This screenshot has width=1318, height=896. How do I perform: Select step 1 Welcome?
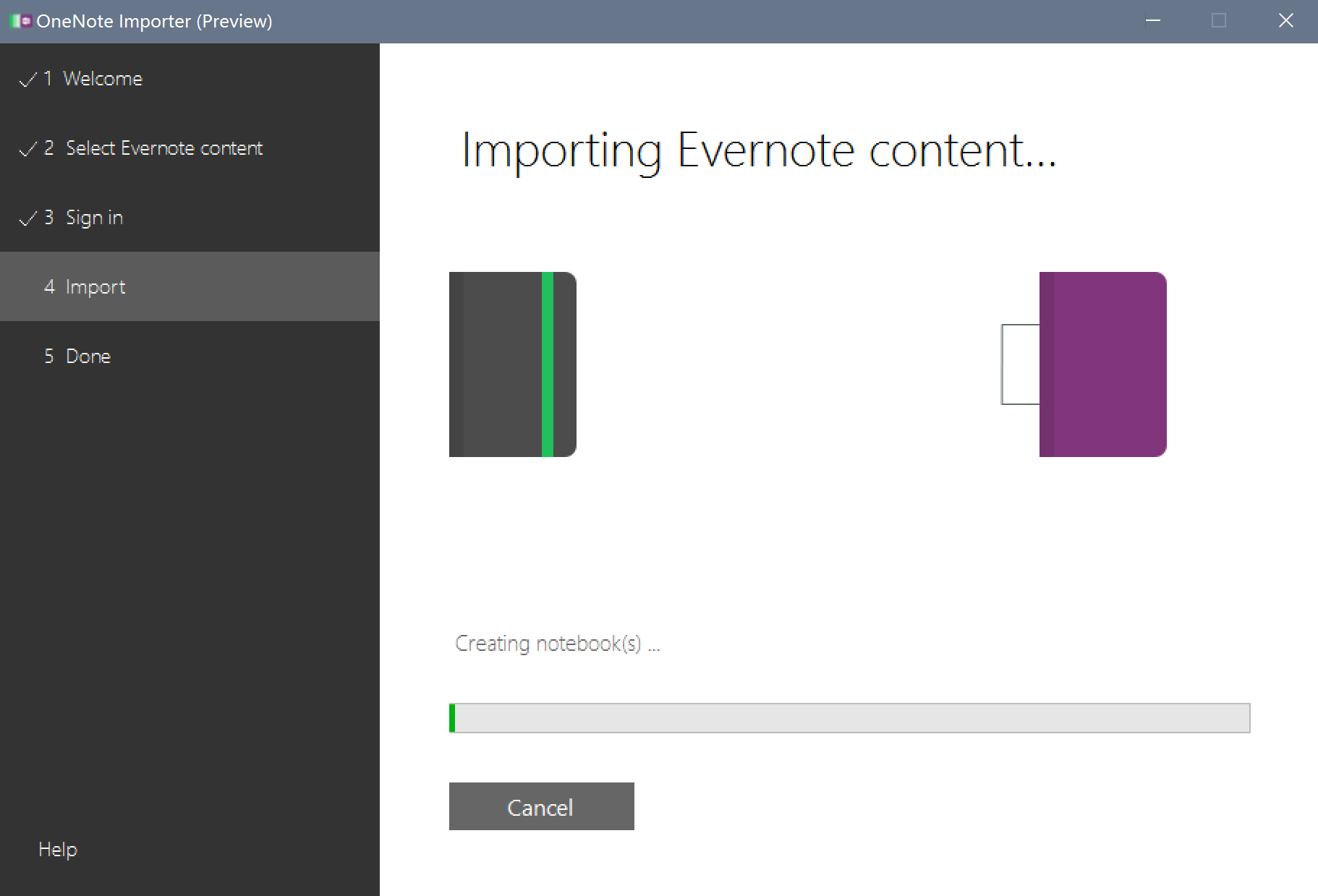pyautogui.click(x=190, y=78)
